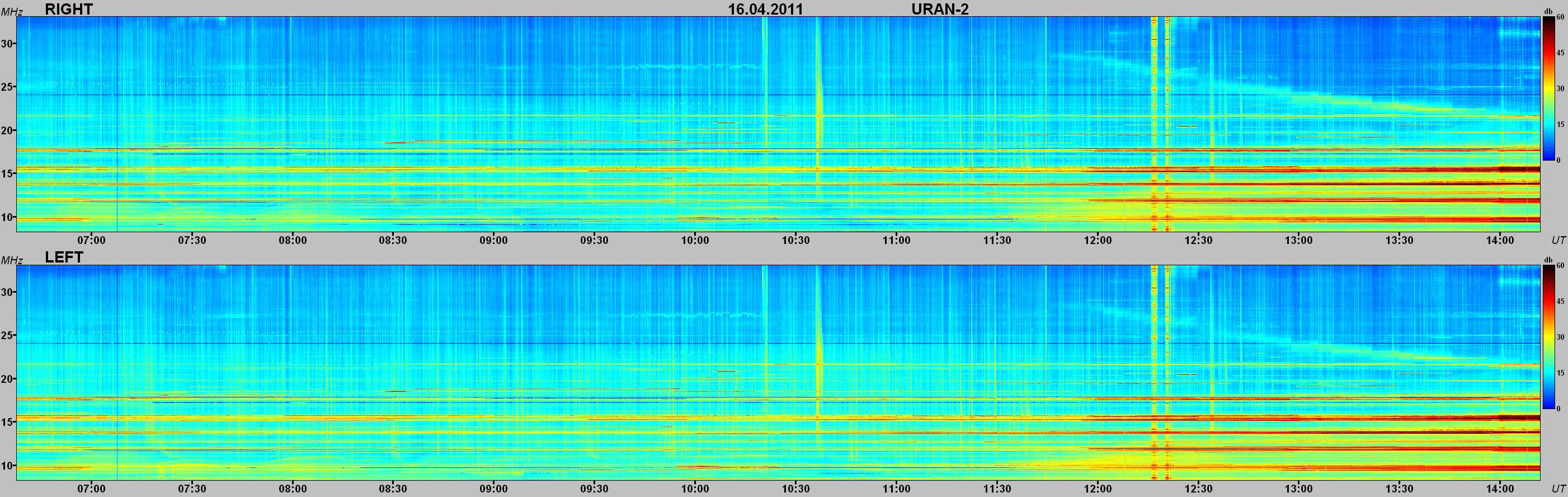
Task: Click the 12:00 time tick under the RIGHT panel
Action: [1098, 240]
